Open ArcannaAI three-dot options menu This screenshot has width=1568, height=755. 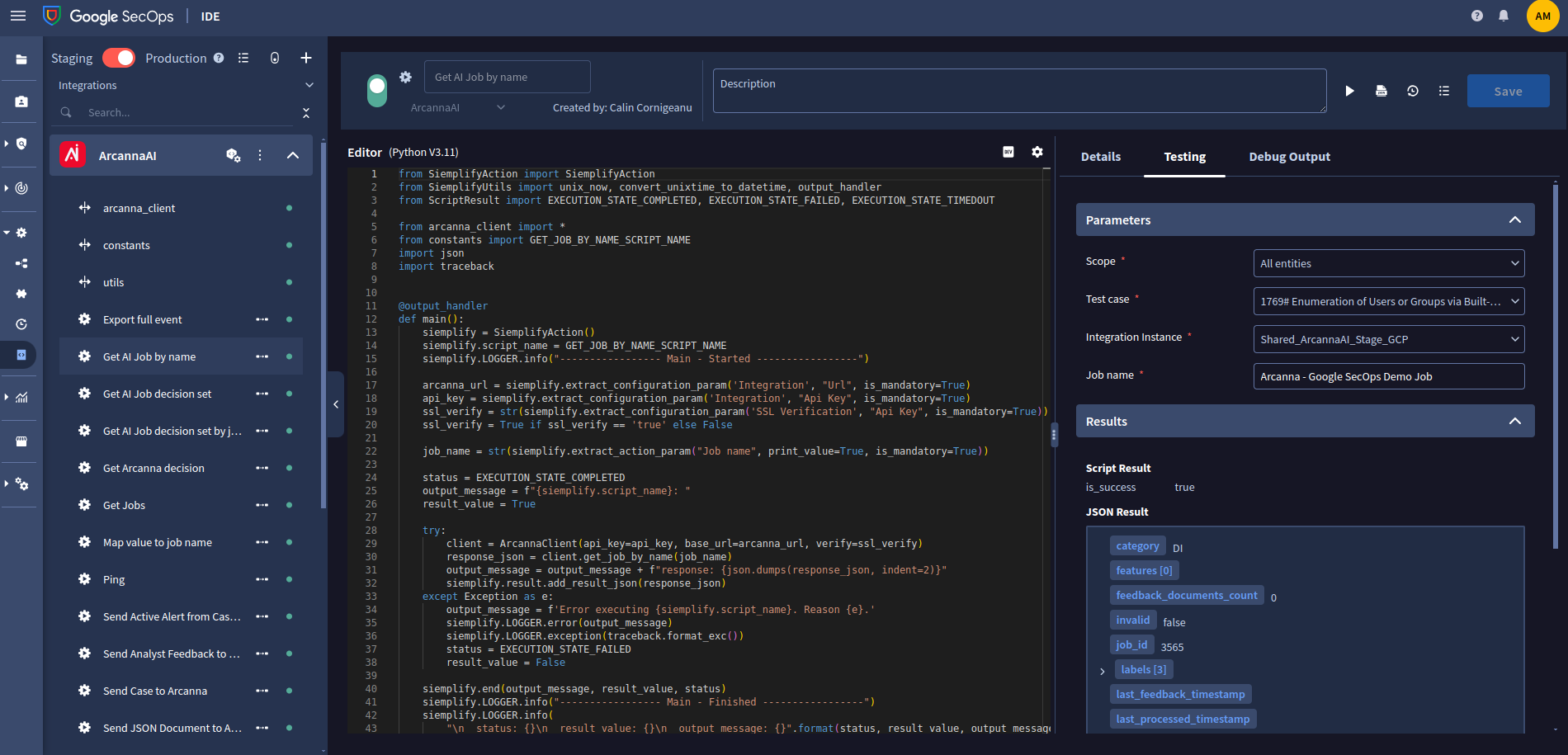click(260, 155)
